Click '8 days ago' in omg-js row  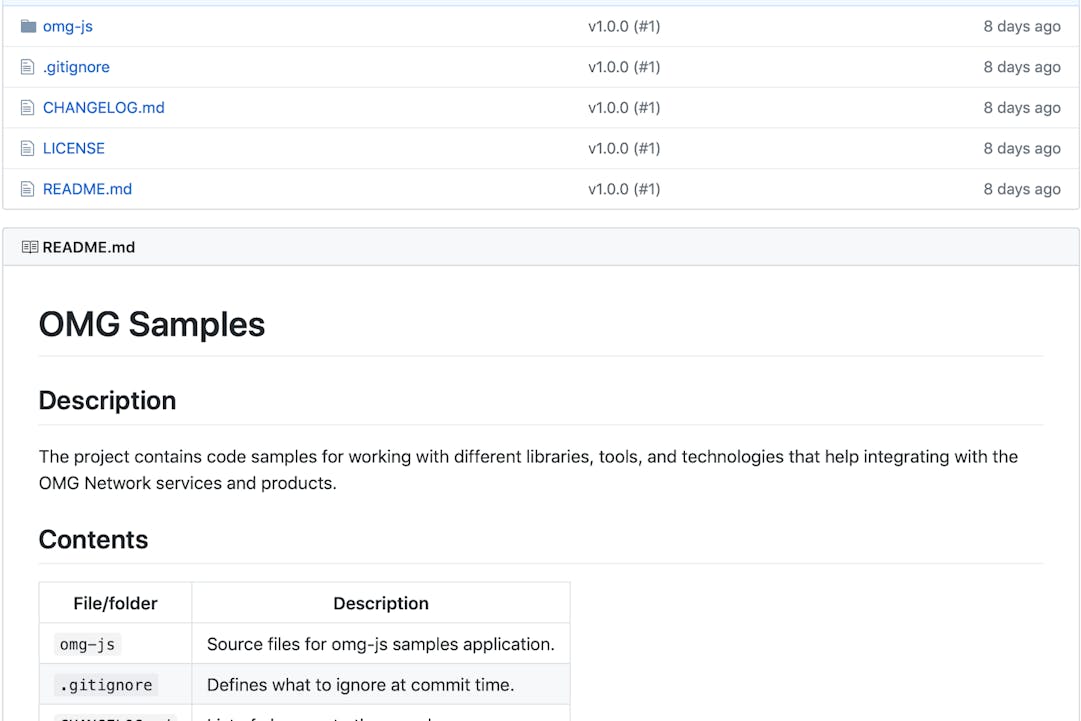click(1022, 26)
